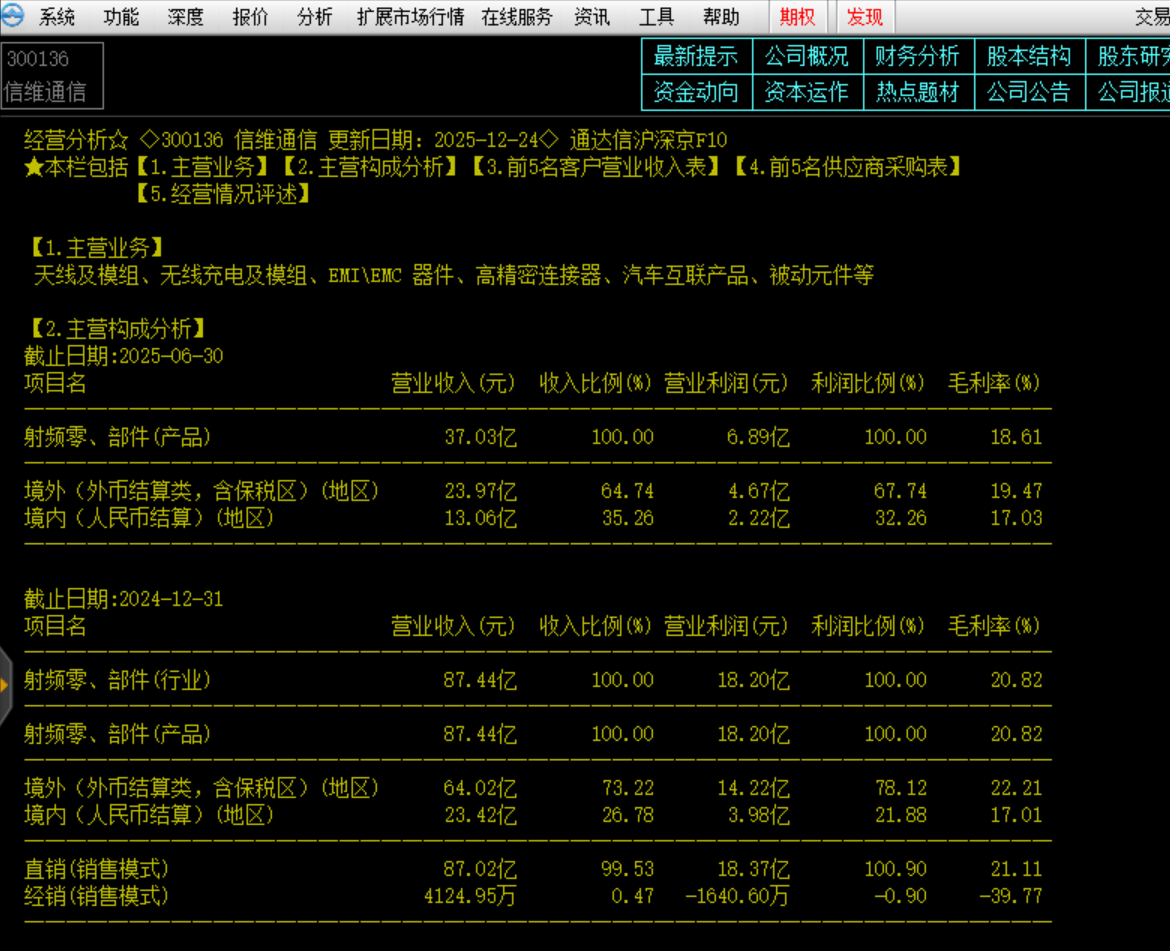Click gross margin value 22.21
This screenshot has width=1170, height=951.
[x=1016, y=788]
